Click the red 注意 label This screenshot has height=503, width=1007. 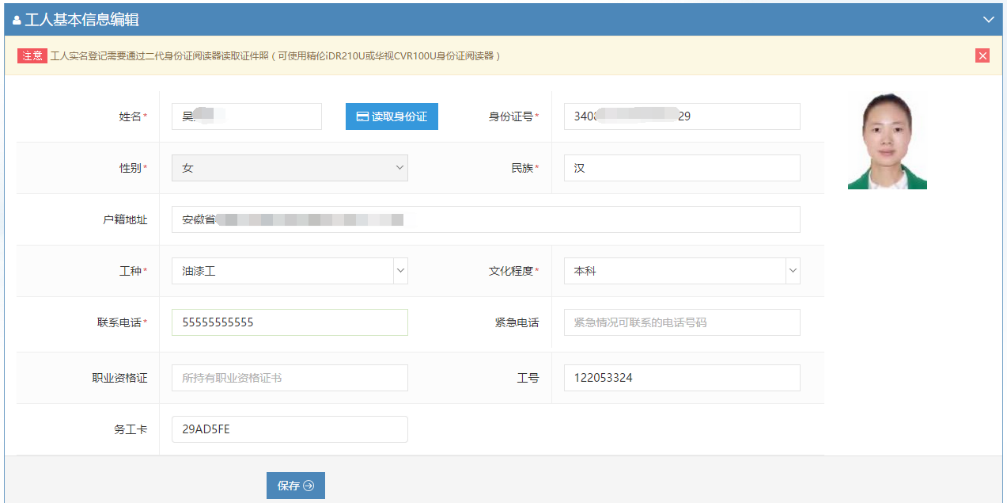tap(31, 56)
